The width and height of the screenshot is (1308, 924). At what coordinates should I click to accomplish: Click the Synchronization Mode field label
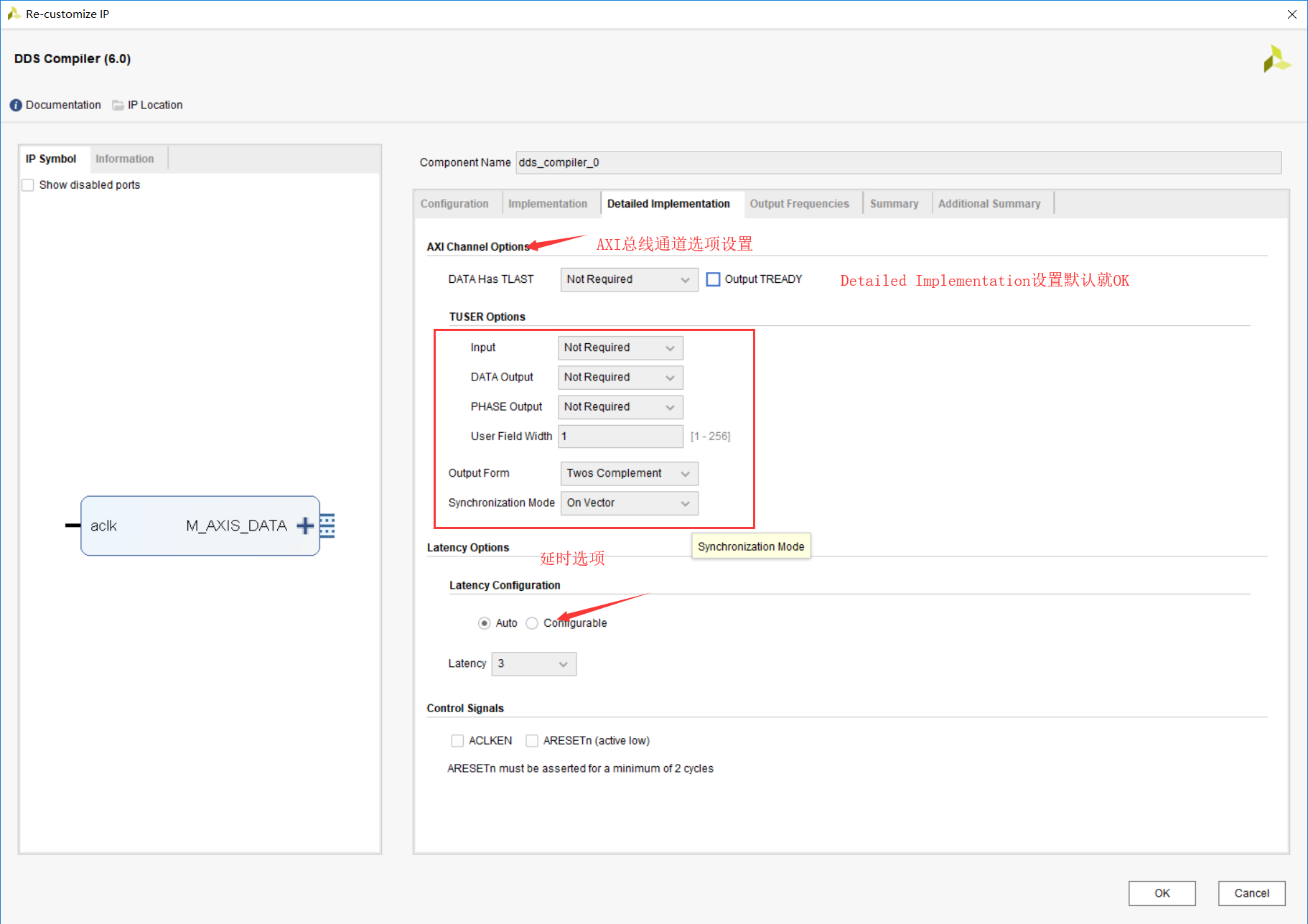[x=502, y=503]
